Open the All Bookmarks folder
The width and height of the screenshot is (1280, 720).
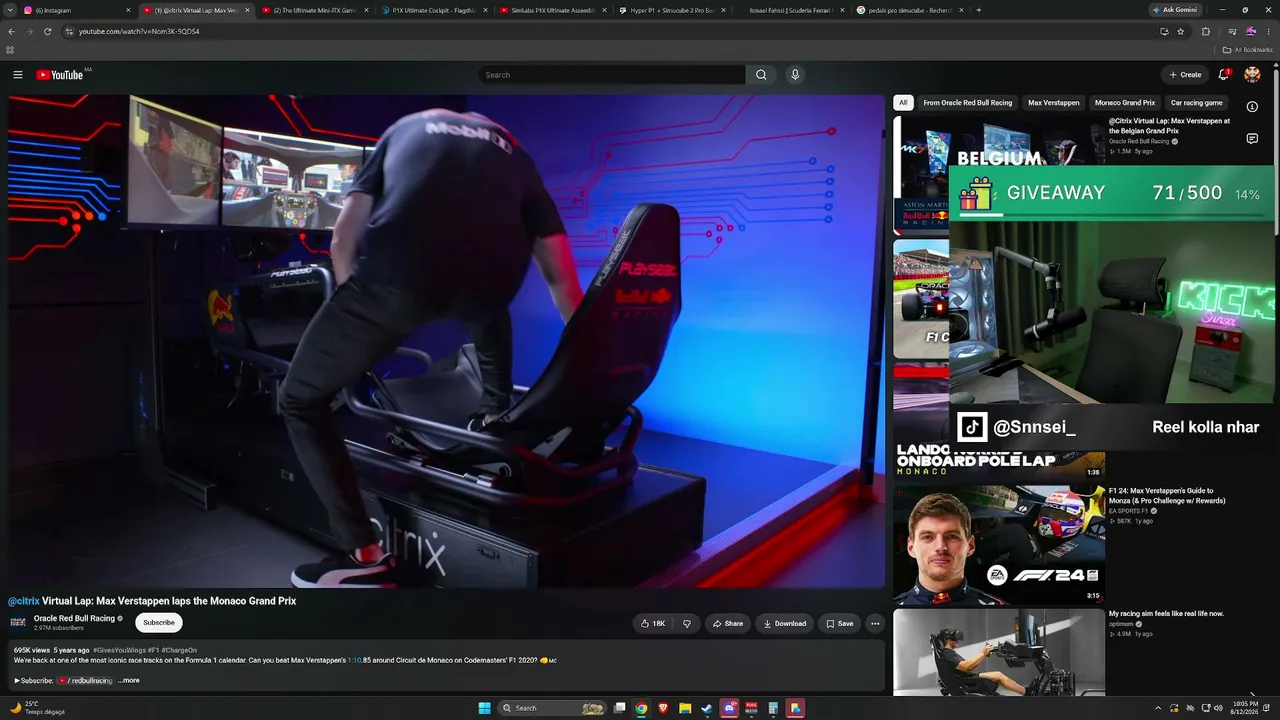(x=1248, y=49)
